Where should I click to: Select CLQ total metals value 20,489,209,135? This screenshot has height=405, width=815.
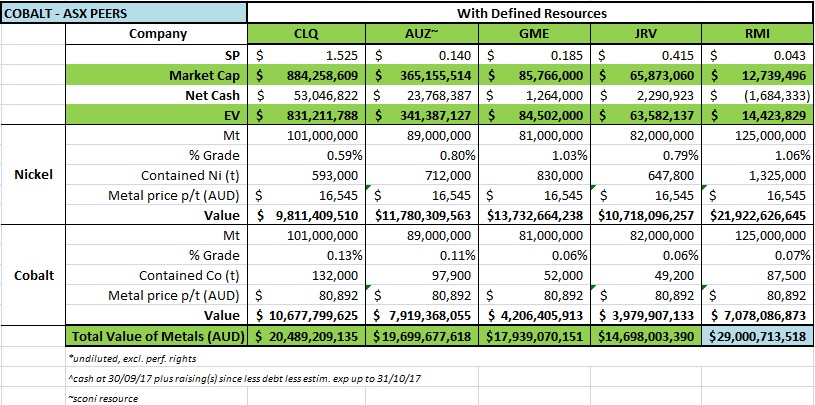[306, 336]
